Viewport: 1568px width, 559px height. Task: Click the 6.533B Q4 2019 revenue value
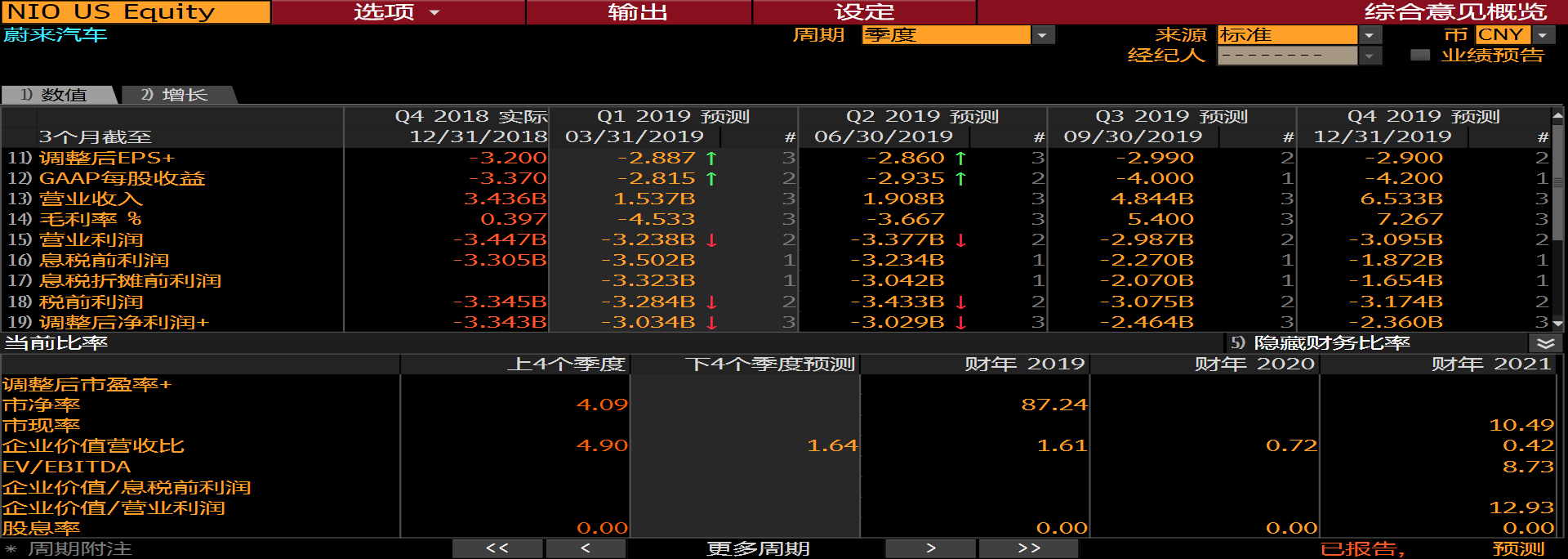(x=1401, y=199)
